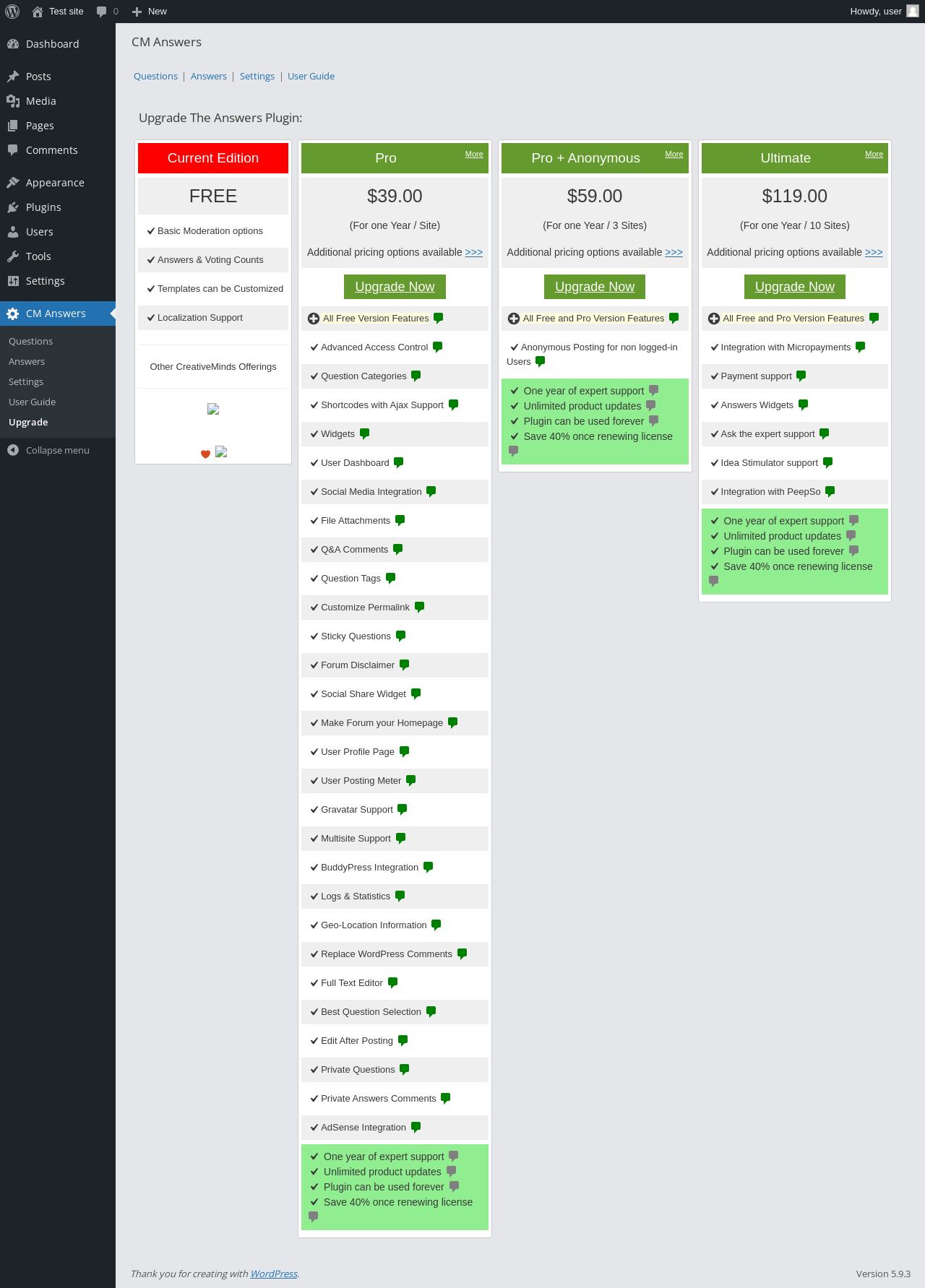
Task: Open Comments in the sidebar menu
Action: [58, 150]
